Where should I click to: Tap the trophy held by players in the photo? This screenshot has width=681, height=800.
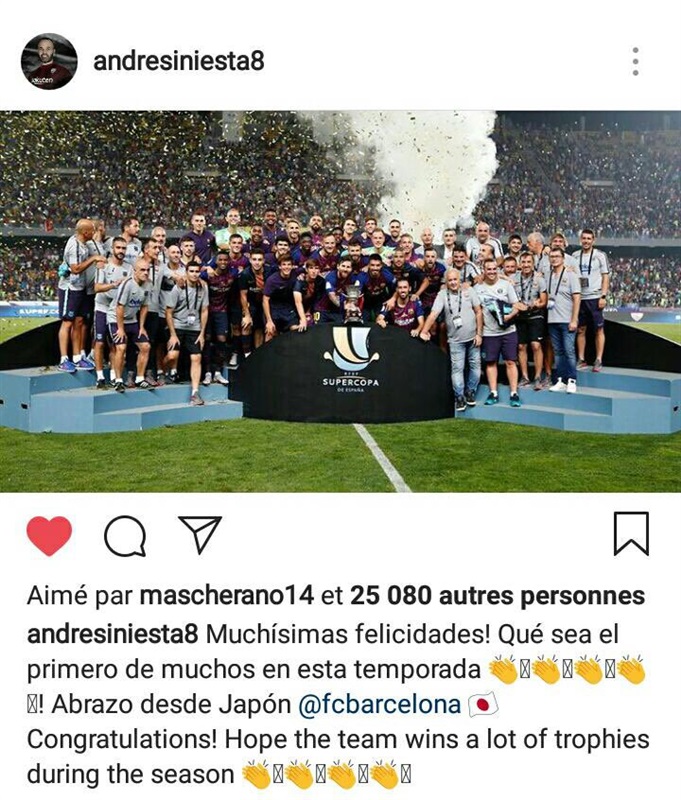coord(352,304)
